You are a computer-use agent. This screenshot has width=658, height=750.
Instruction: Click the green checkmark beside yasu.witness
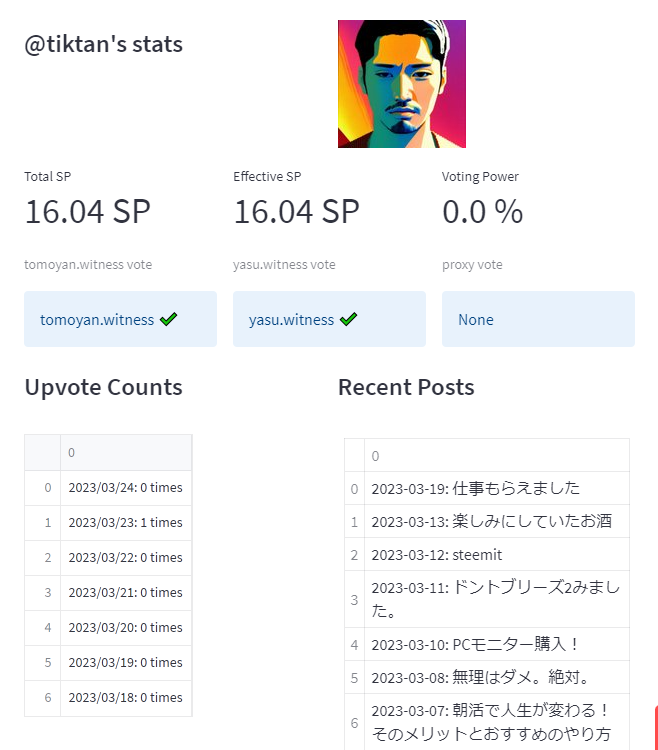coord(349,319)
